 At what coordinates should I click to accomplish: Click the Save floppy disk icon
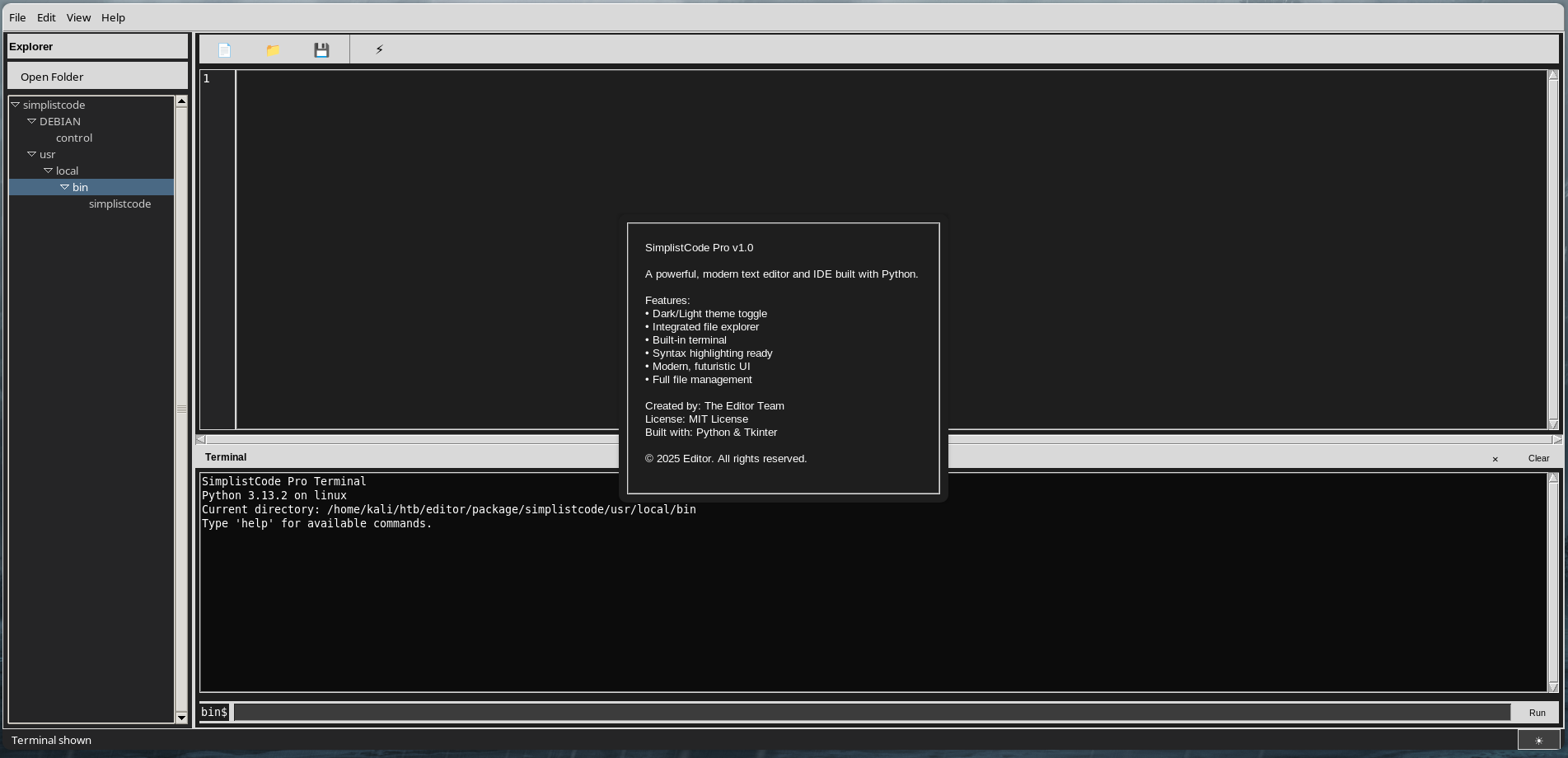(321, 50)
